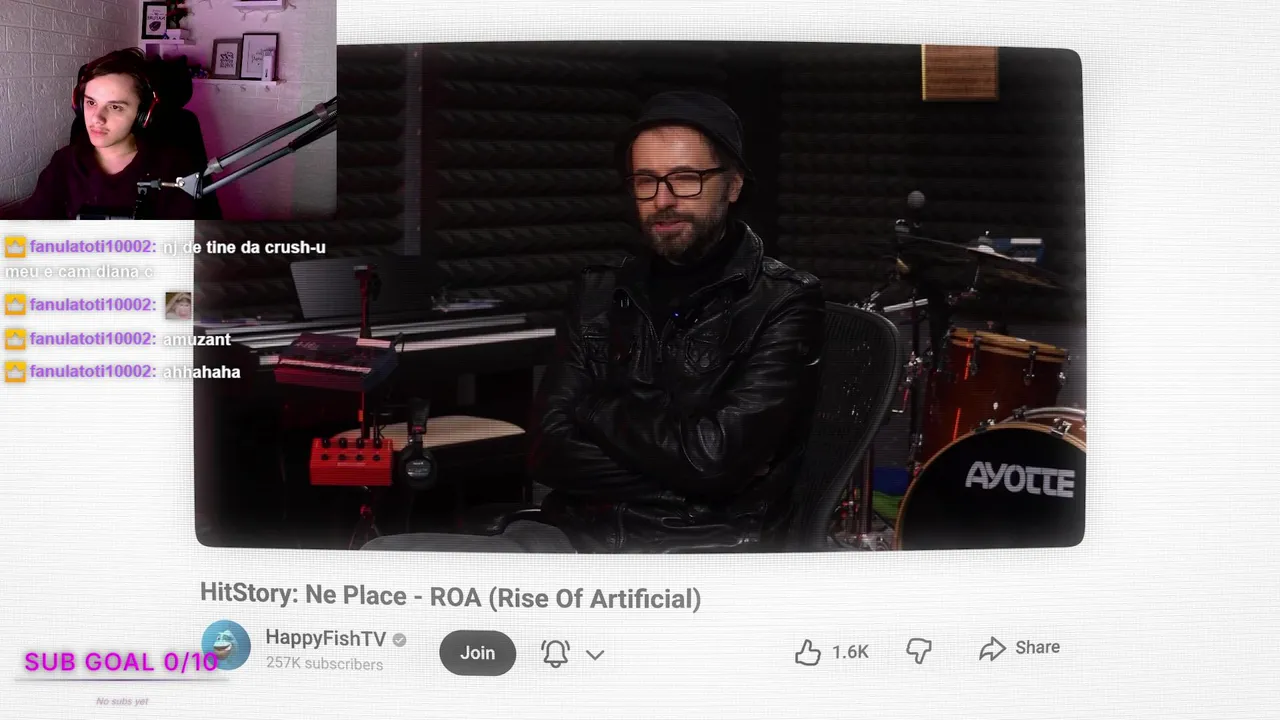Dislike the video with the thumbs-down icon
The width and height of the screenshot is (1280, 720).
(919, 651)
